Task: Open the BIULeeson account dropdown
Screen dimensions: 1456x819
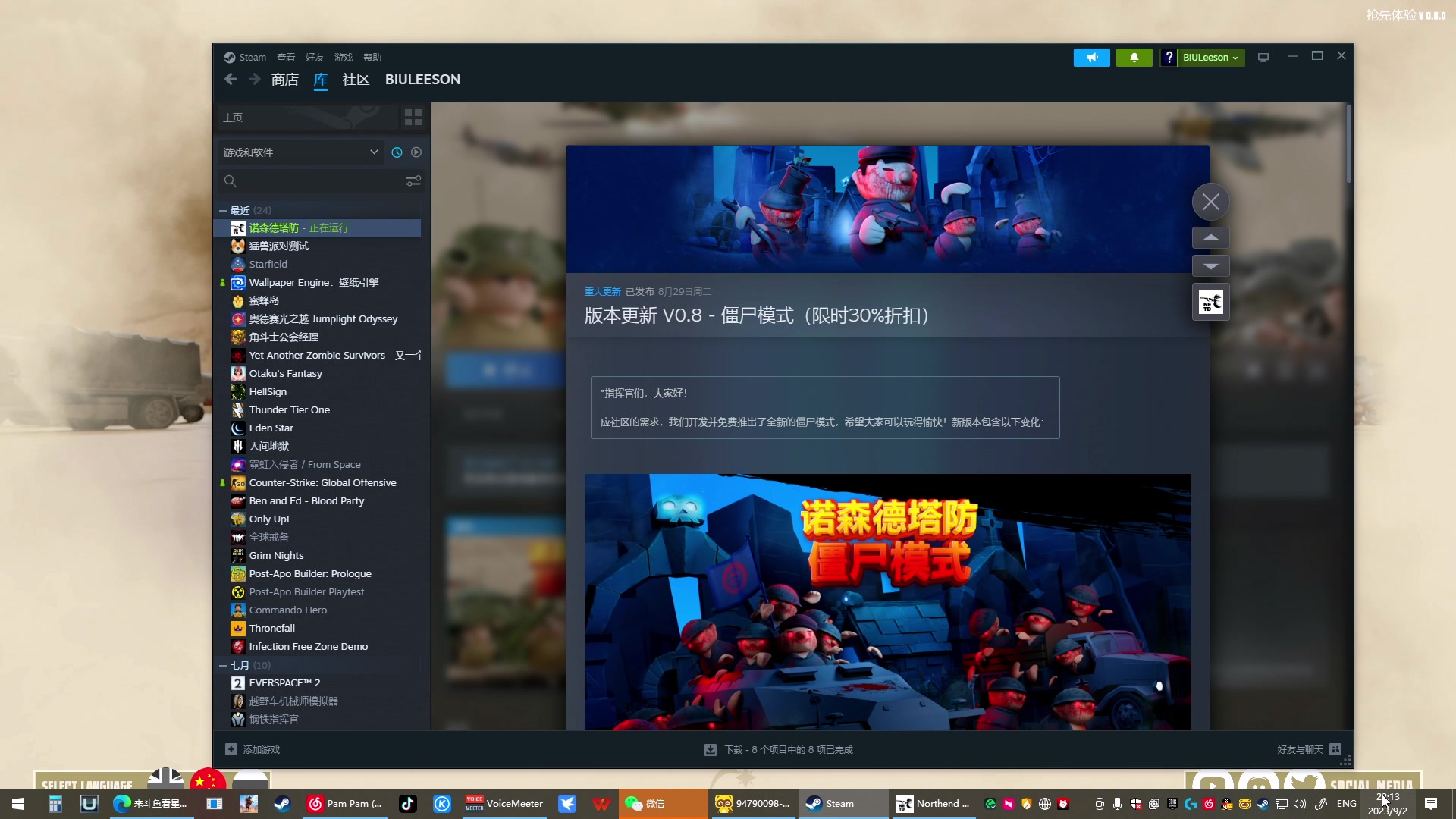Action: pyautogui.click(x=1210, y=58)
